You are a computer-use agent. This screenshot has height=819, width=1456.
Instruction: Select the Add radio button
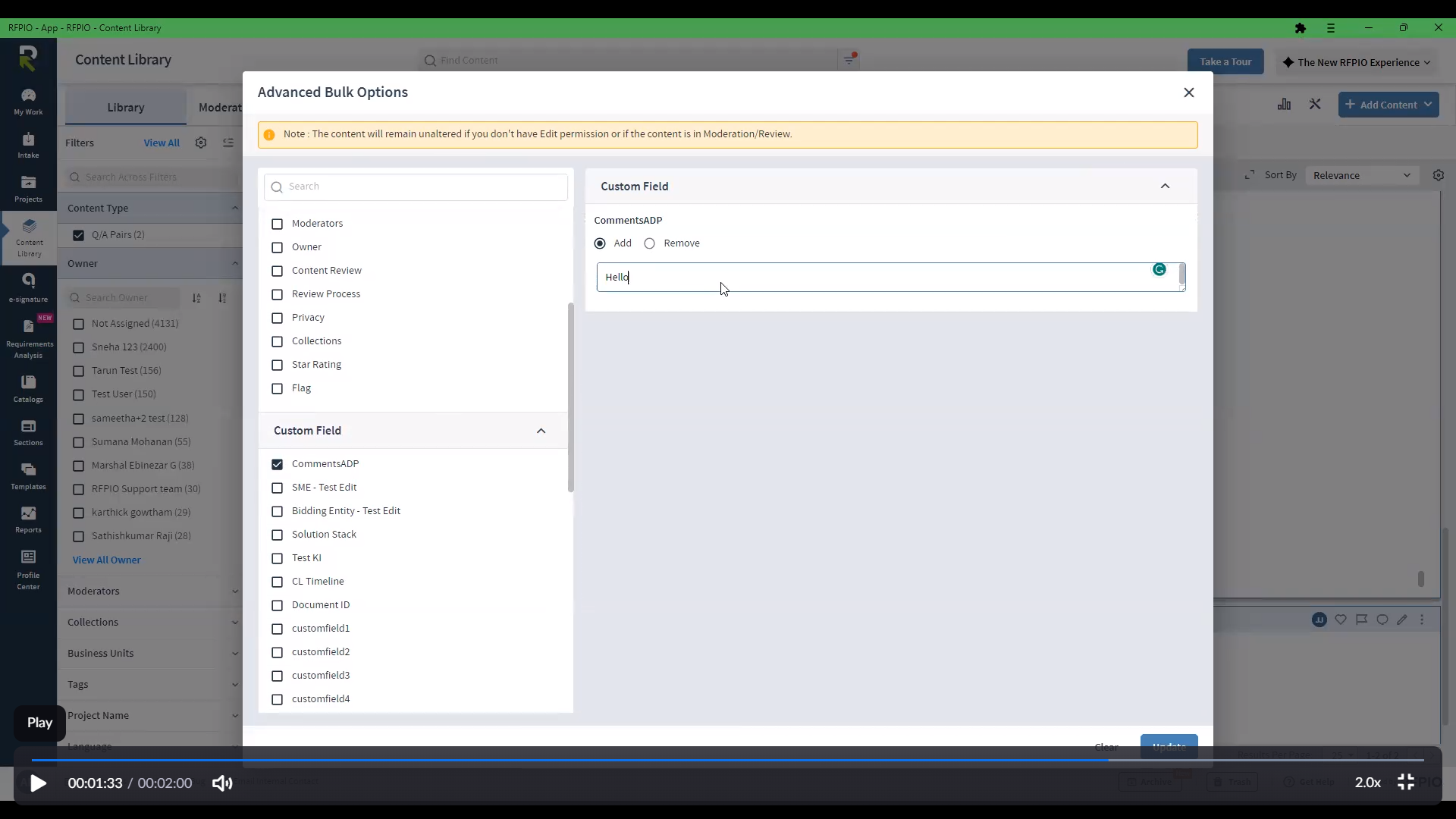[600, 243]
